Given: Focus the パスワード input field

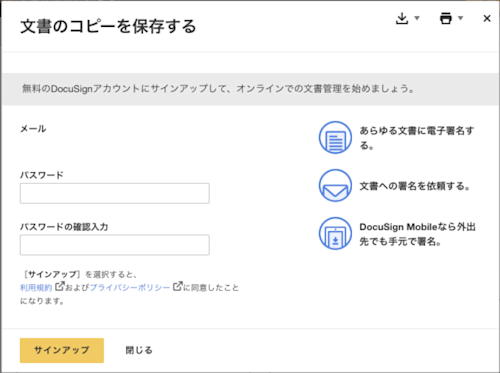Looking at the screenshot, I should tap(115, 193).
